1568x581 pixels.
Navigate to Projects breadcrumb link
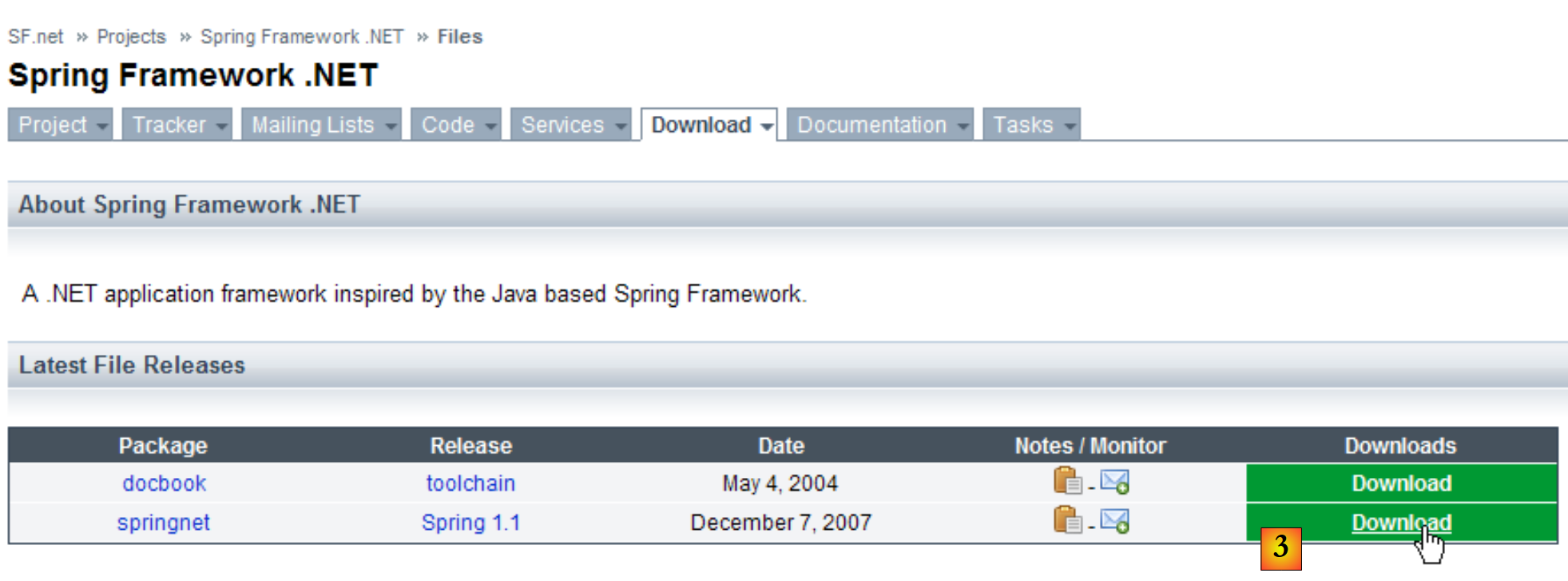coord(131,37)
